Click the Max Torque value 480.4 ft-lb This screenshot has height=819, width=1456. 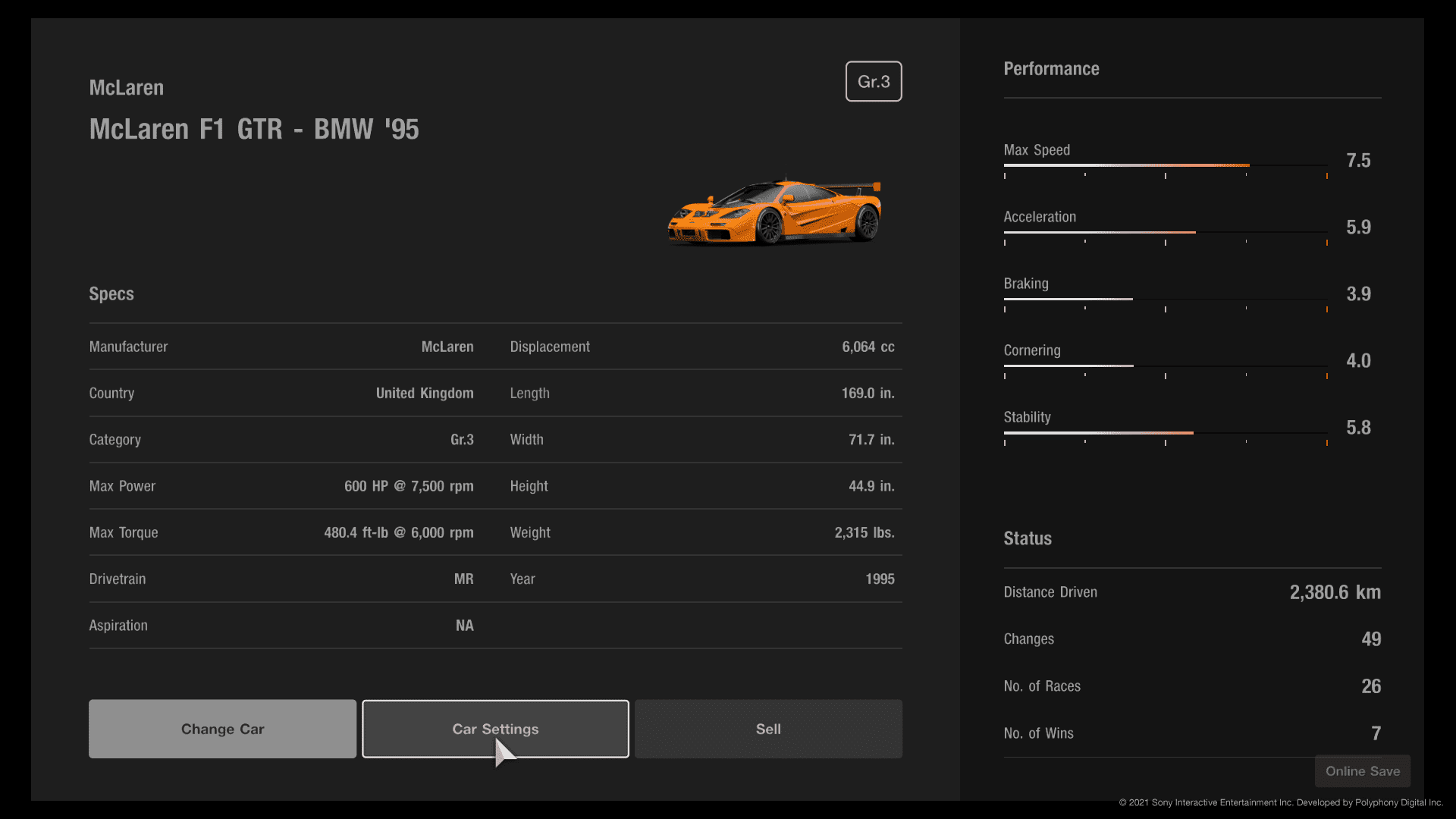[356, 533]
